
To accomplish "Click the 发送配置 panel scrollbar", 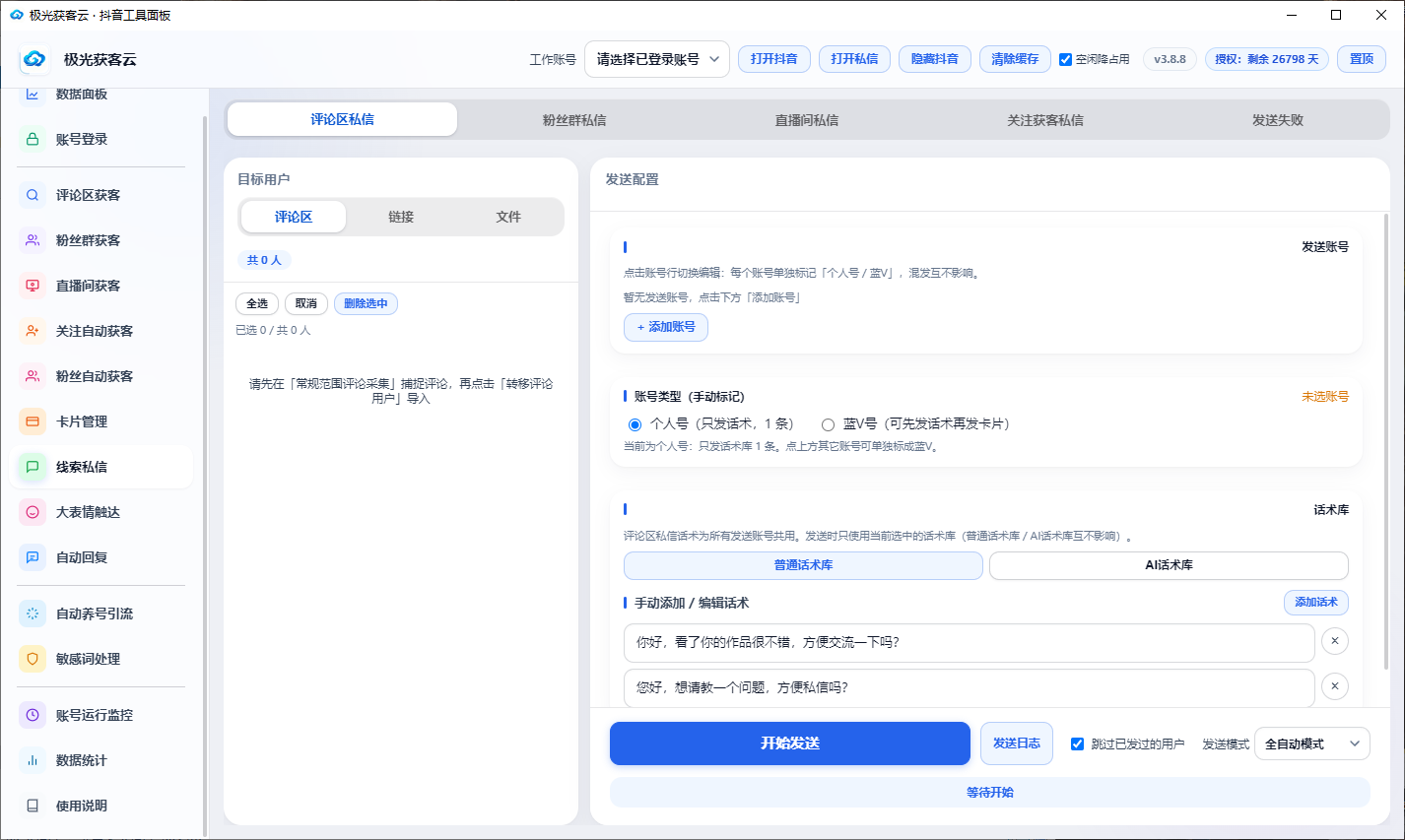I will point(1387,441).
